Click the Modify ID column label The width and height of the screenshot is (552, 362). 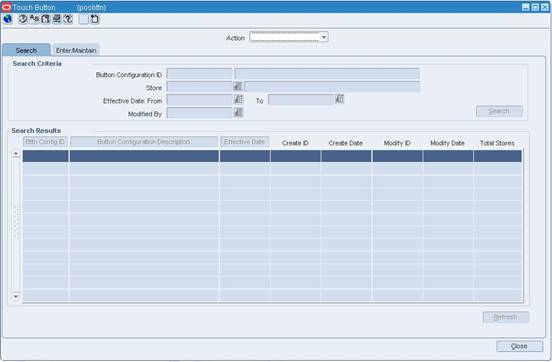click(x=397, y=143)
